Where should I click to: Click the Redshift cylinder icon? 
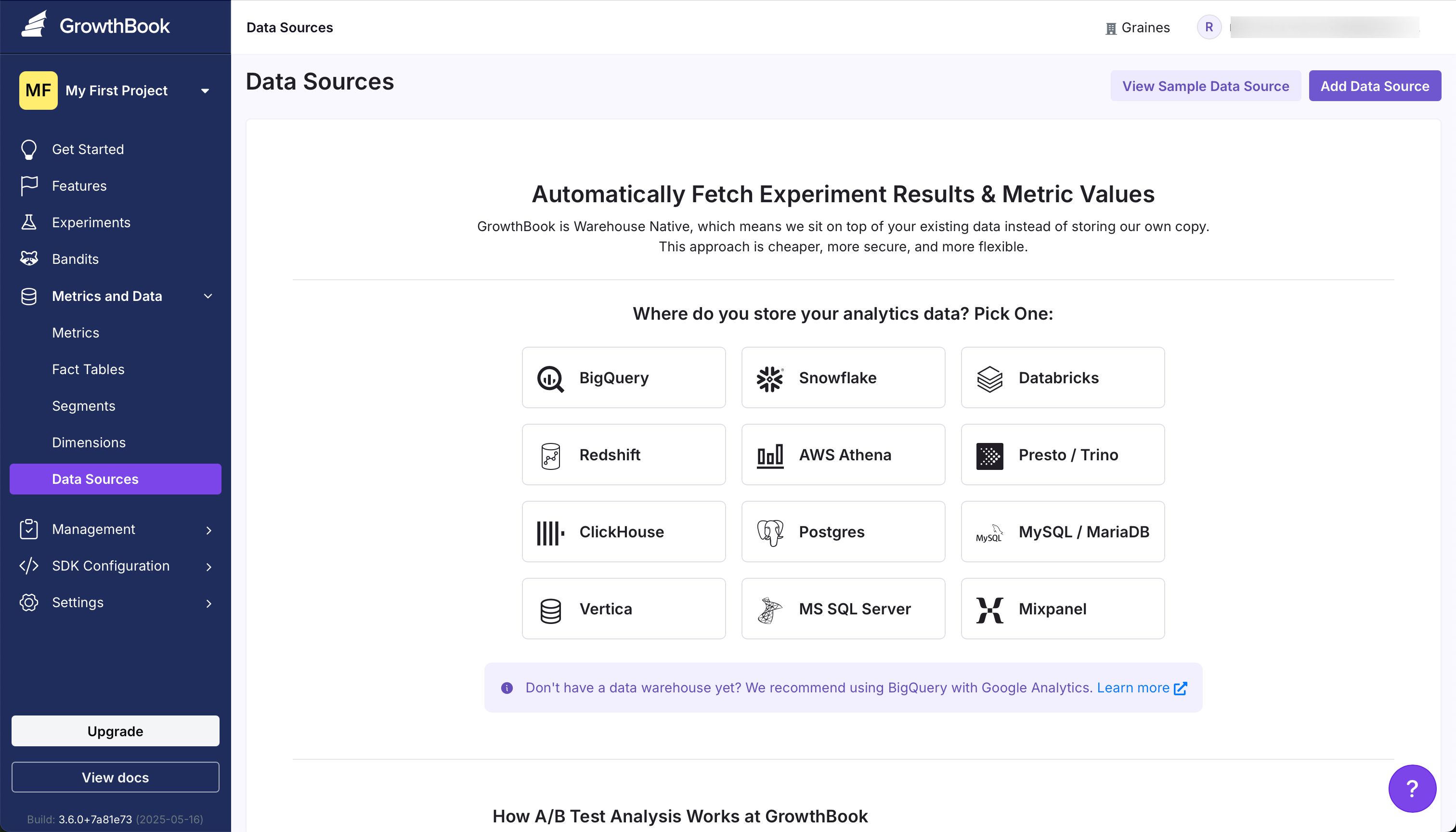pyautogui.click(x=550, y=455)
